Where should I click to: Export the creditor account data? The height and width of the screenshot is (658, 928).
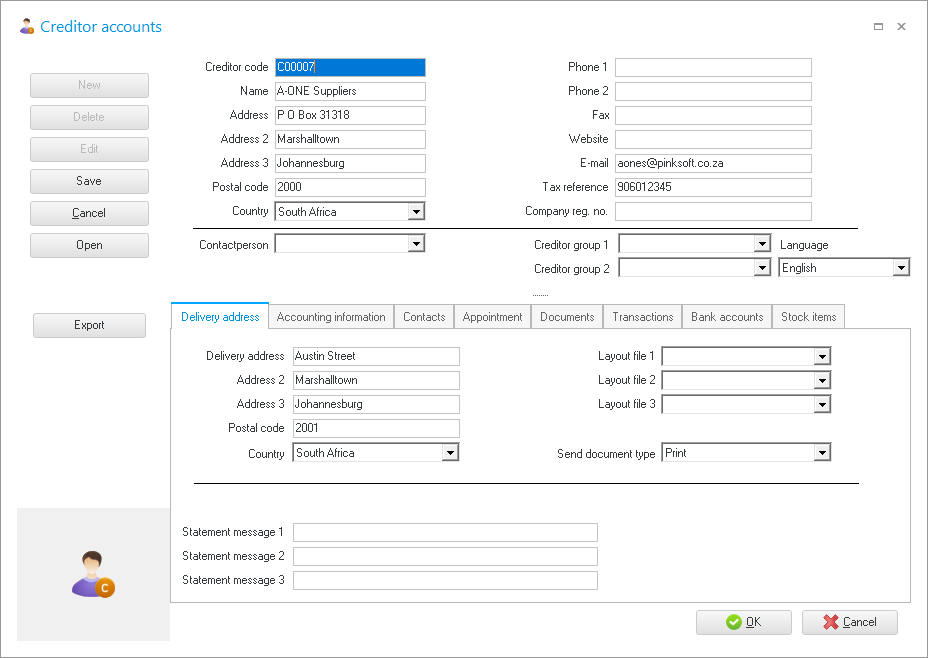pyautogui.click(x=89, y=325)
